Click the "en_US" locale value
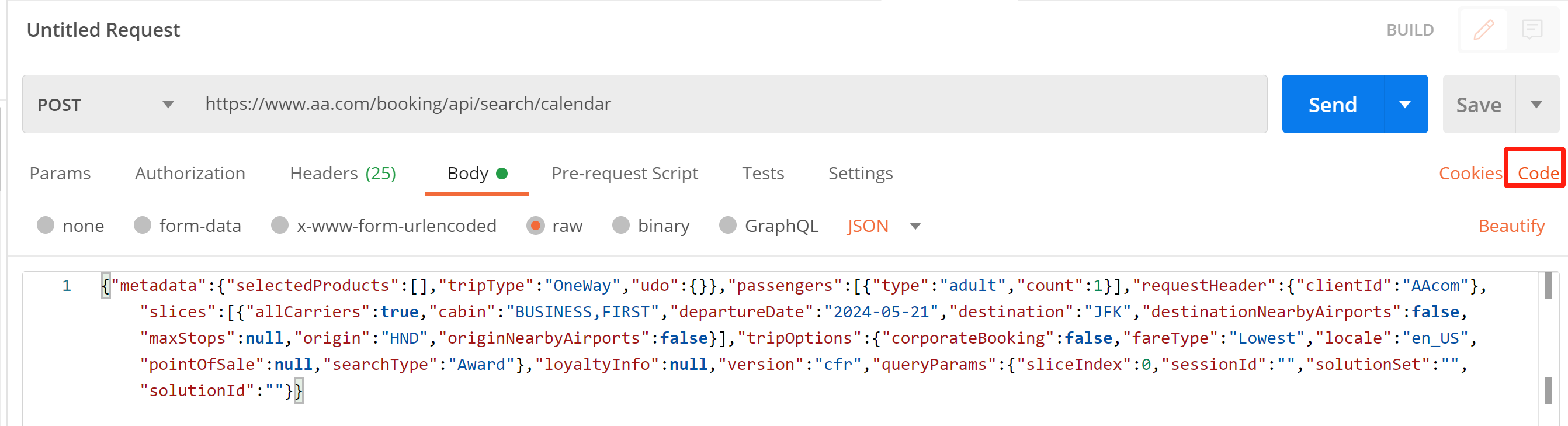The width and height of the screenshot is (1568, 426). (1436, 338)
